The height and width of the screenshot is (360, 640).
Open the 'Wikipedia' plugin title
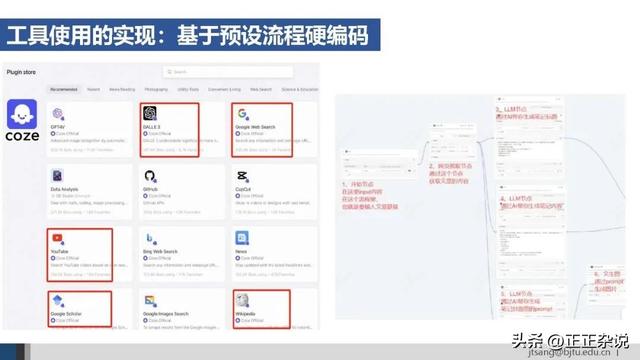point(245,314)
